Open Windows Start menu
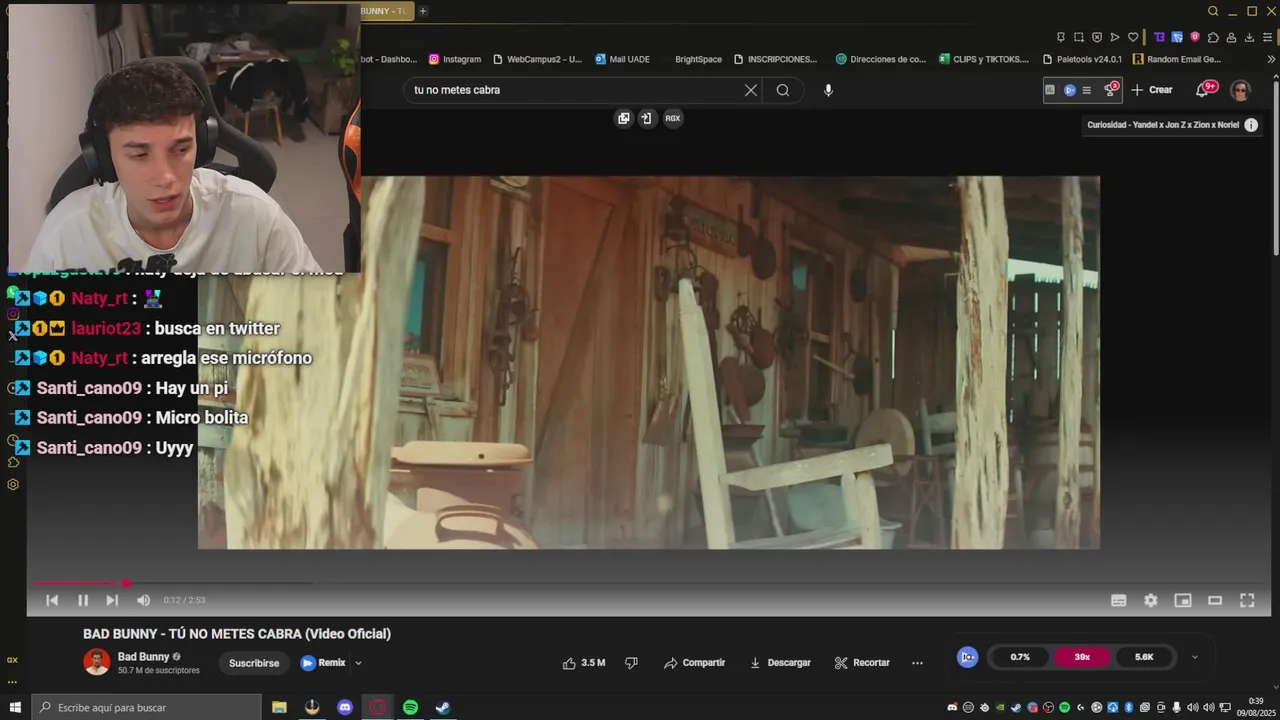Viewport: 1280px width, 720px height. click(x=14, y=707)
